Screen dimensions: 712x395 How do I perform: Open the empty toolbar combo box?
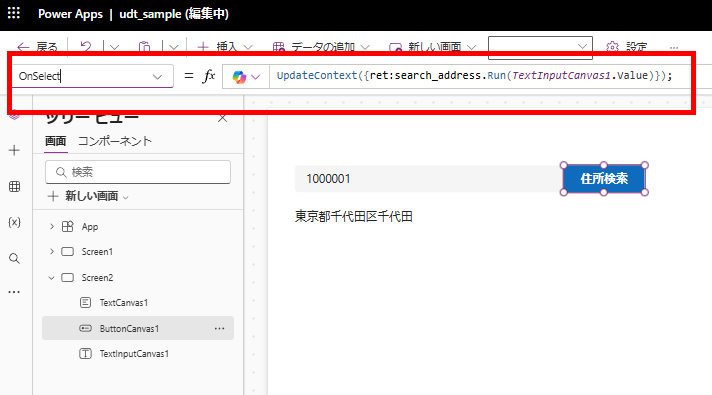coord(540,47)
